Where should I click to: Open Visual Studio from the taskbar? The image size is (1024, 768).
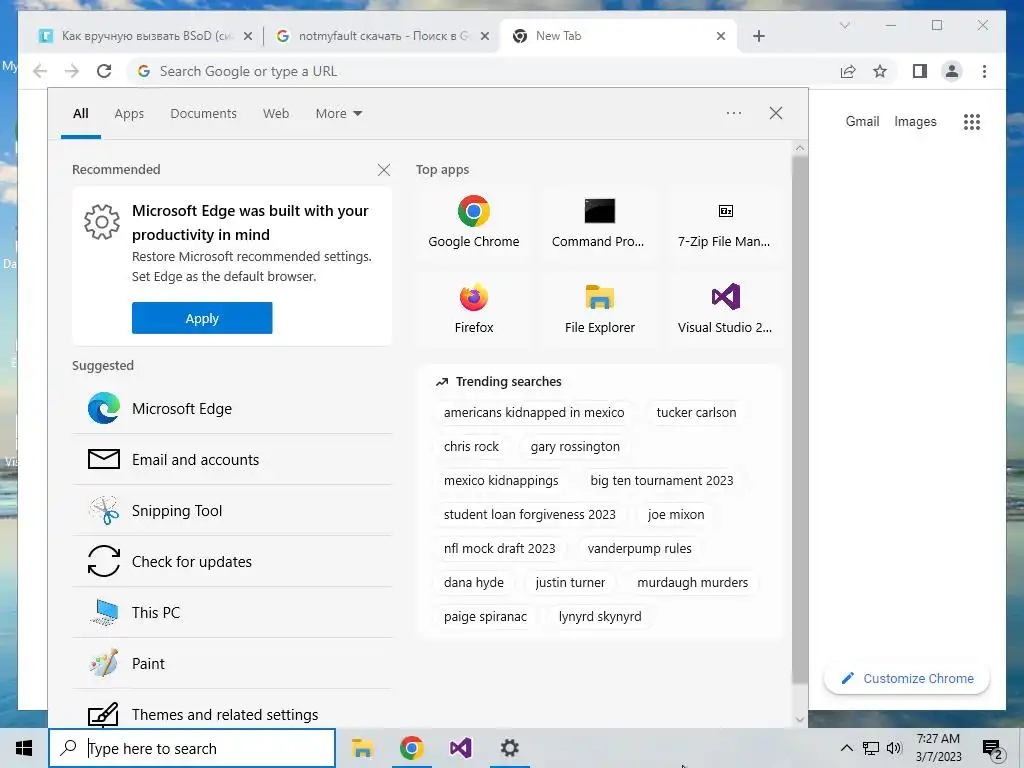pos(460,748)
